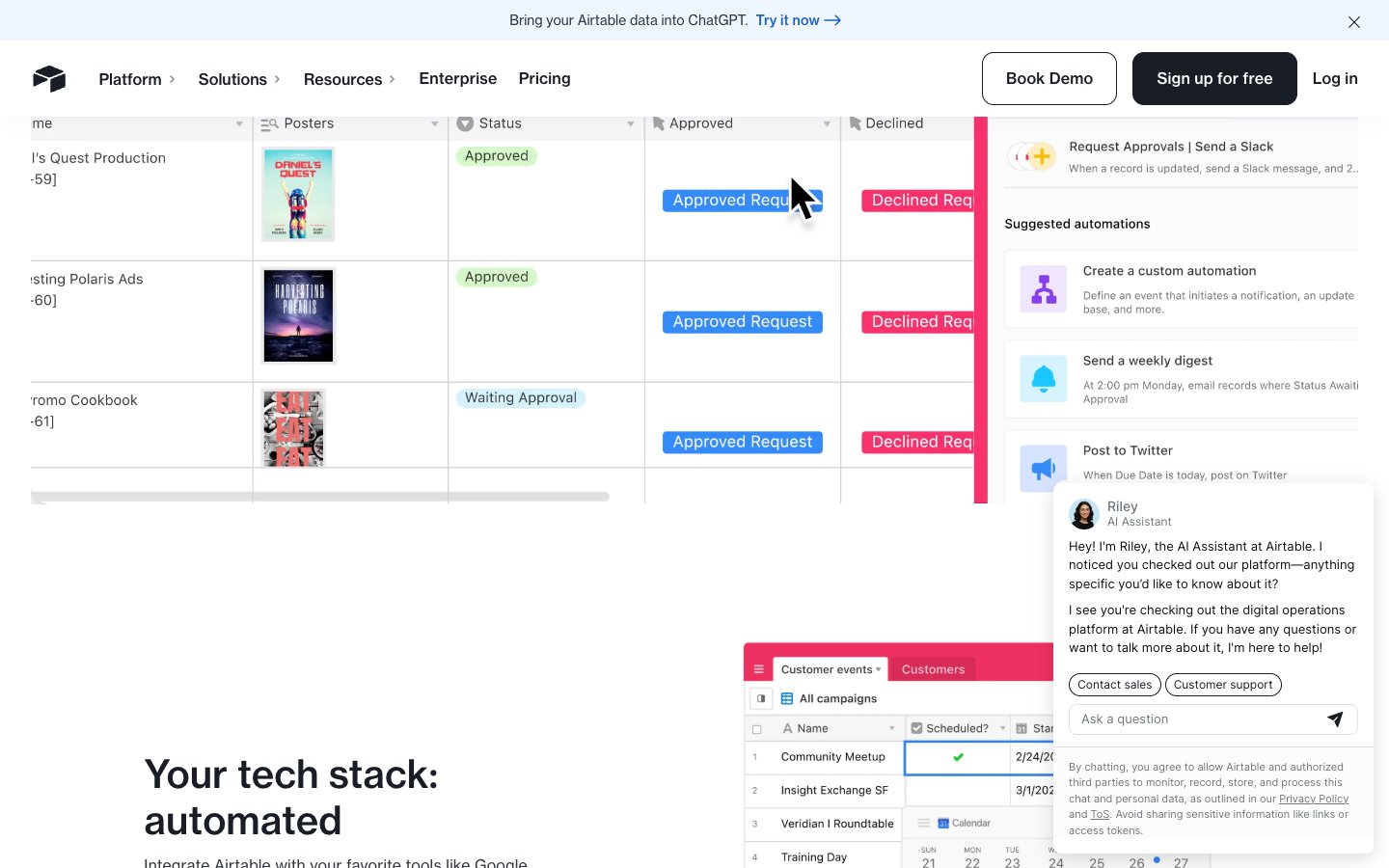Image resolution: width=1389 pixels, height=868 pixels.
Task: Dismiss the ChatGPT announcement banner
Action: (x=1354, y=22)
